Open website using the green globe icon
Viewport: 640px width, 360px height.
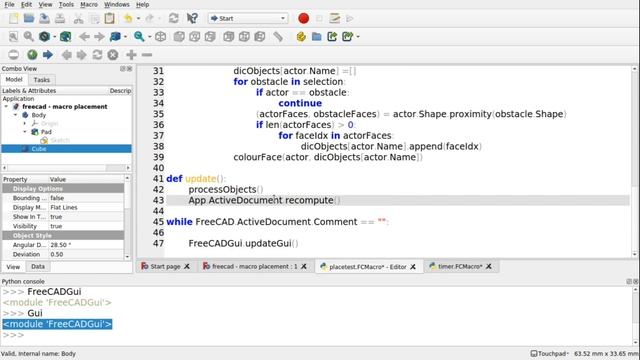pos(32,55)
